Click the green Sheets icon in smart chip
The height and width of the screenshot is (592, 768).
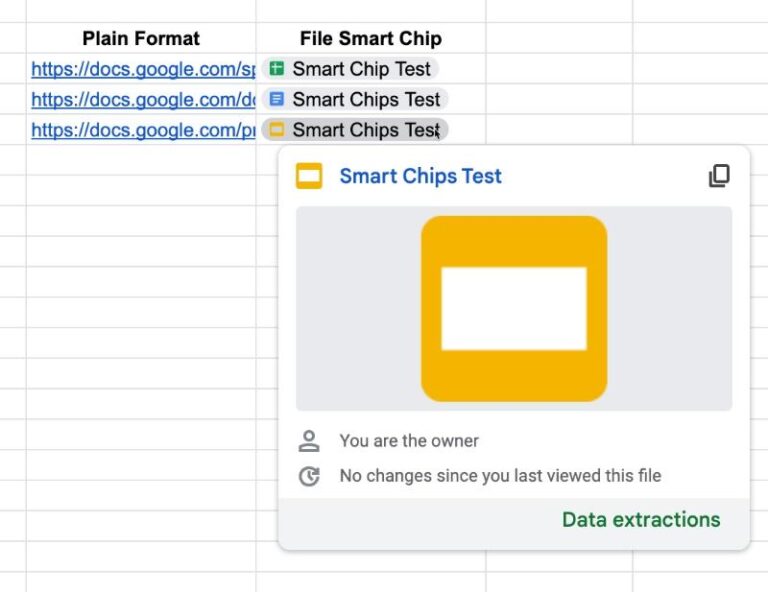click(277, 69)
